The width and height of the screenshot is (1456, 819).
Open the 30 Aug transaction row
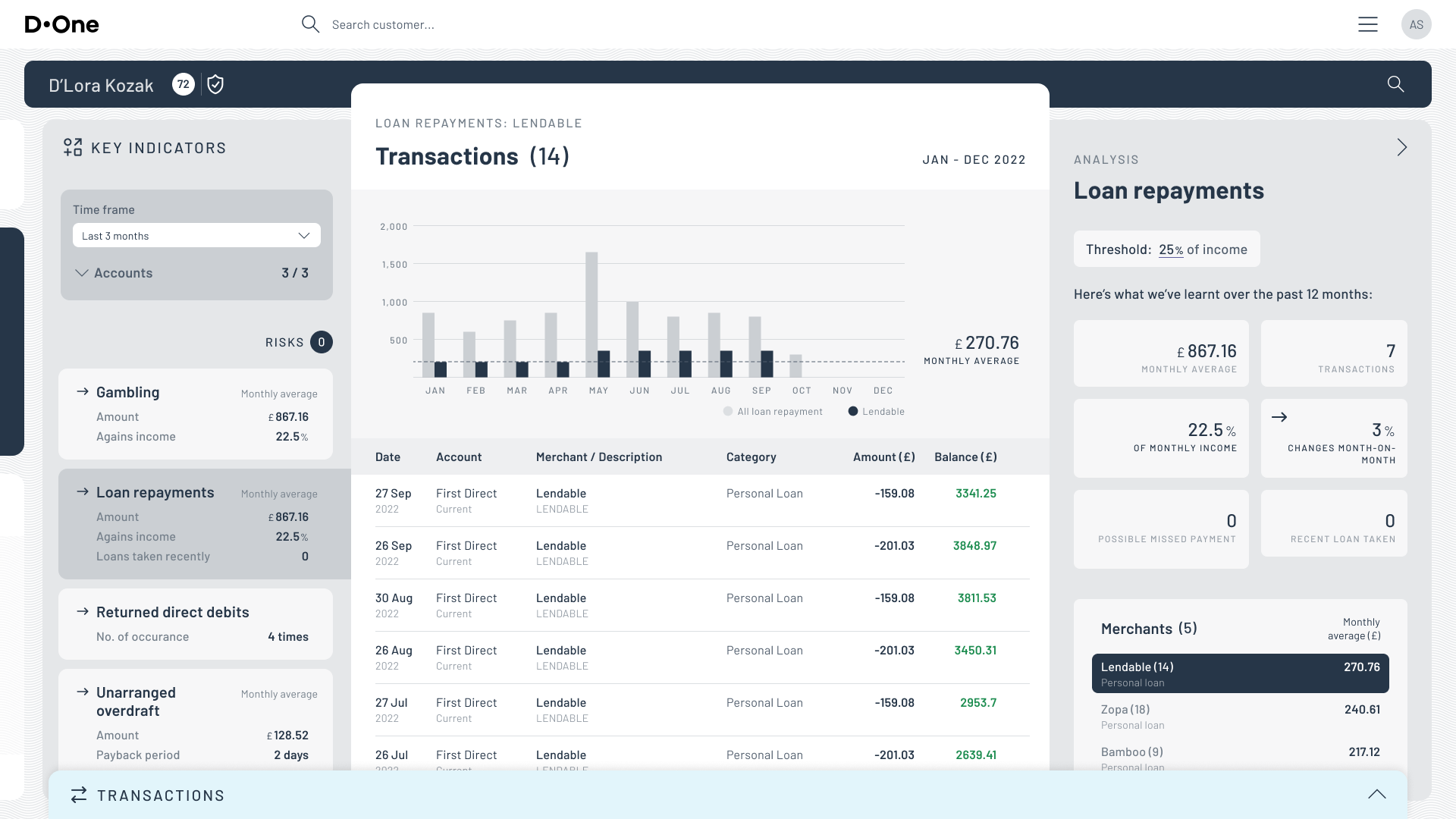click(x=702, y=605)
